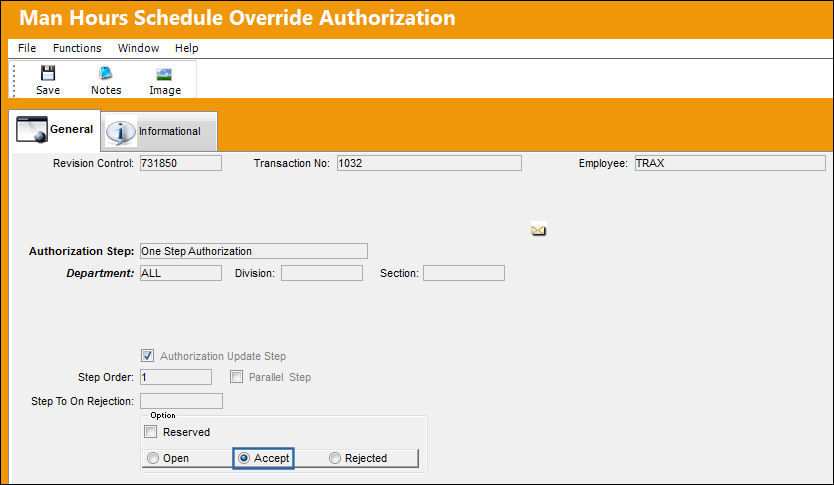Click the Division label

point(255,273)
